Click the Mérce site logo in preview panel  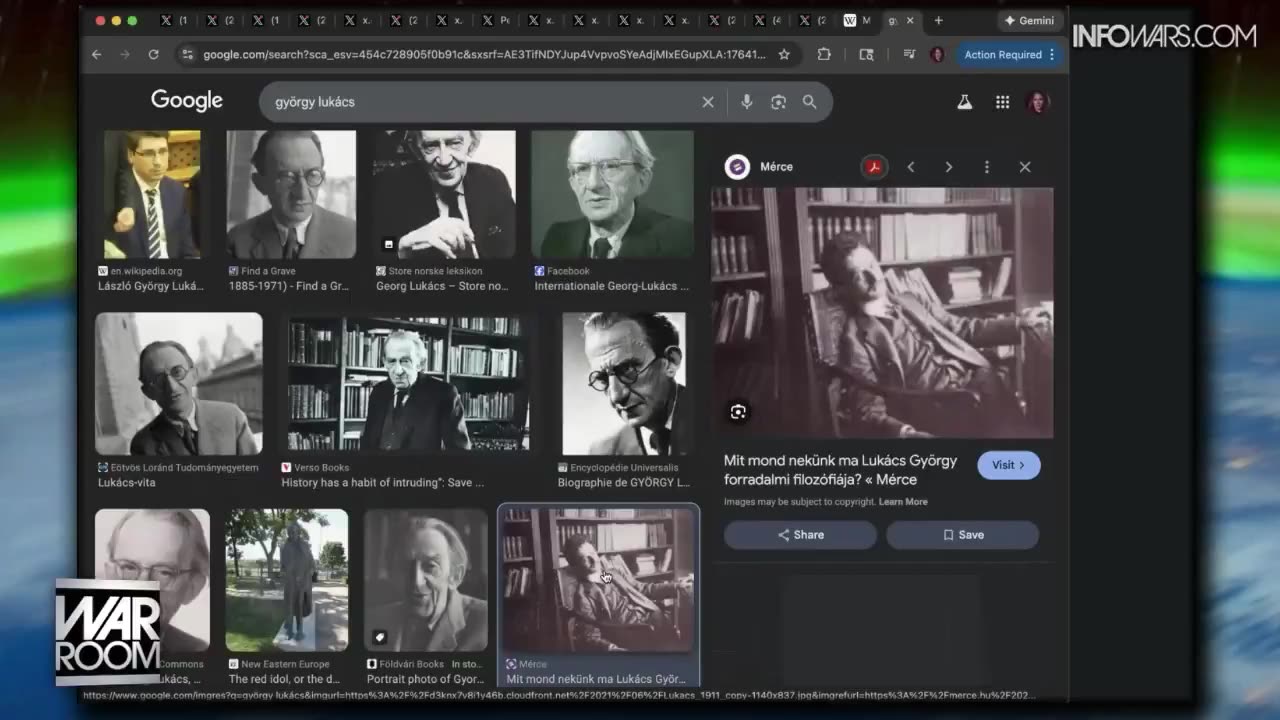(737, 167)
